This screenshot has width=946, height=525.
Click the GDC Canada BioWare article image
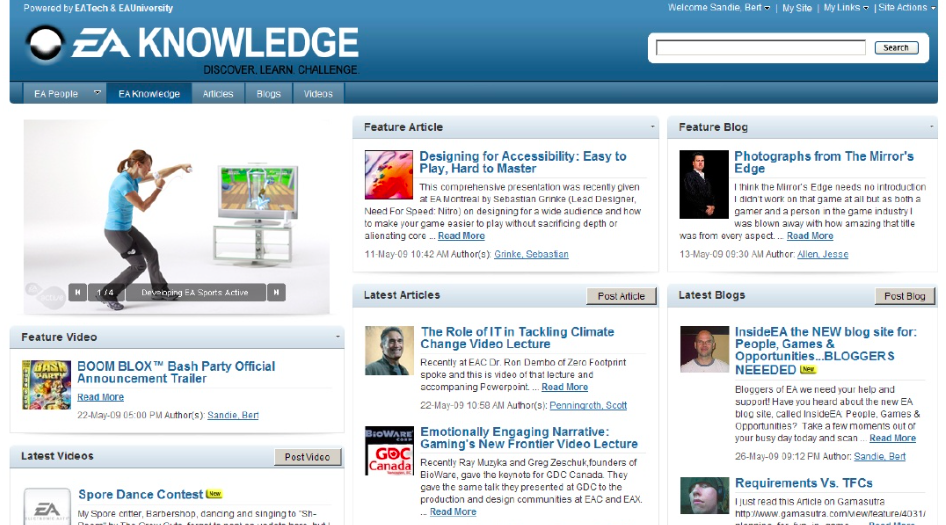click(389, 451)
